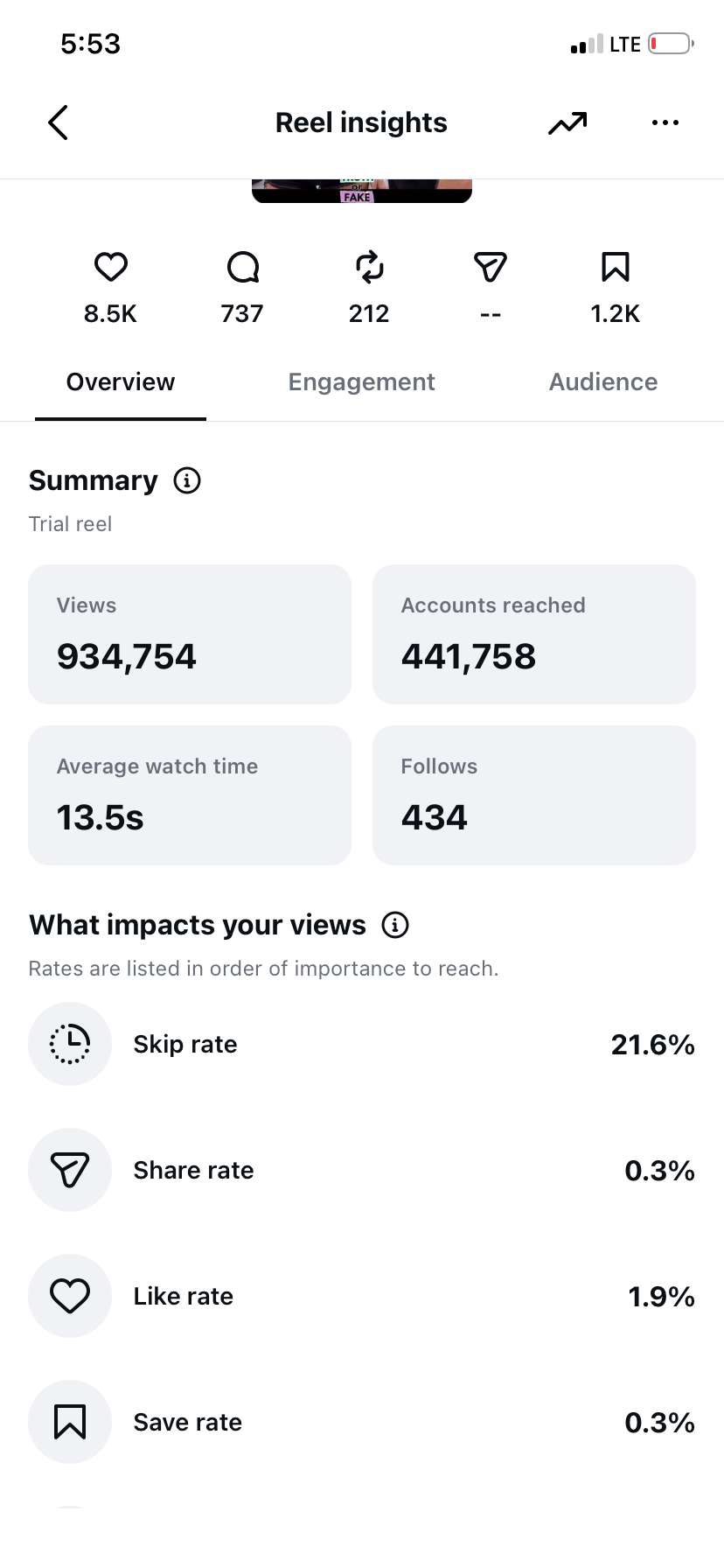Open the Views card showing 934,754
Viewport: 724px width, 1568px height.
190,634
